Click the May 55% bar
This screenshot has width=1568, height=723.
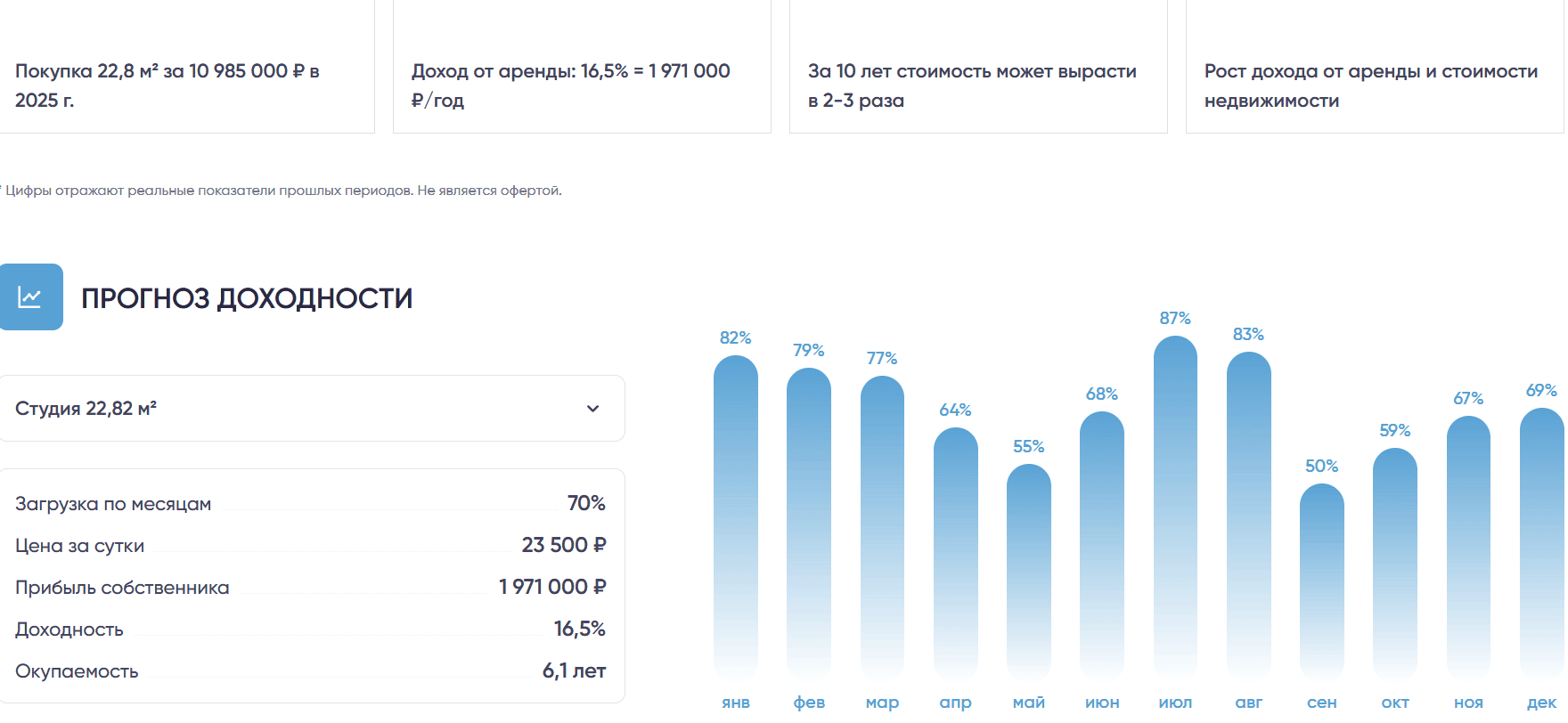point(1029,570)
